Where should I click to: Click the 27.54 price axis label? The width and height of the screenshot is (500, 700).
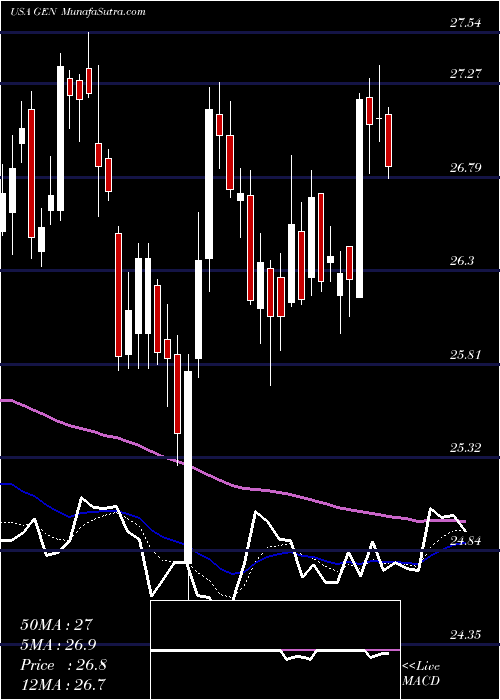(x=466, y=22)
